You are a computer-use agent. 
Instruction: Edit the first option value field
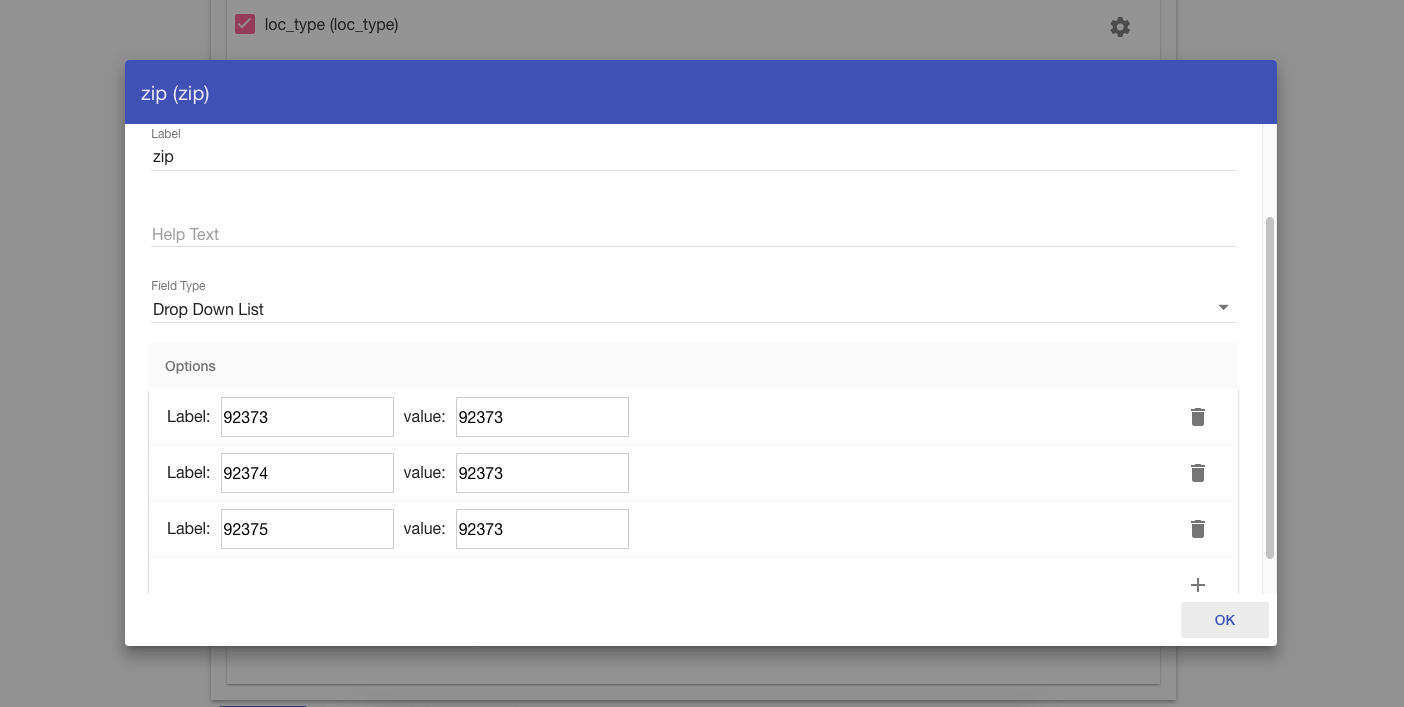(541, 417)
